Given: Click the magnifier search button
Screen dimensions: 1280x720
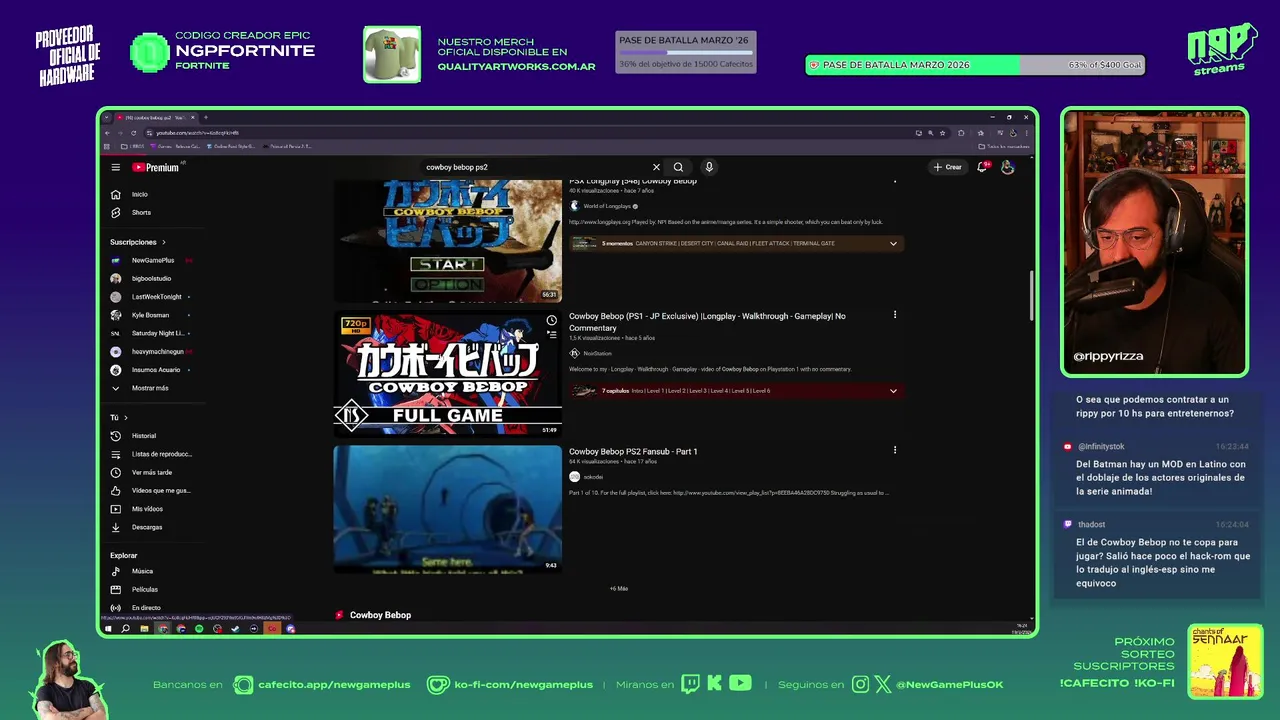Looking at the screenshot, I should (x=678, y=167).
